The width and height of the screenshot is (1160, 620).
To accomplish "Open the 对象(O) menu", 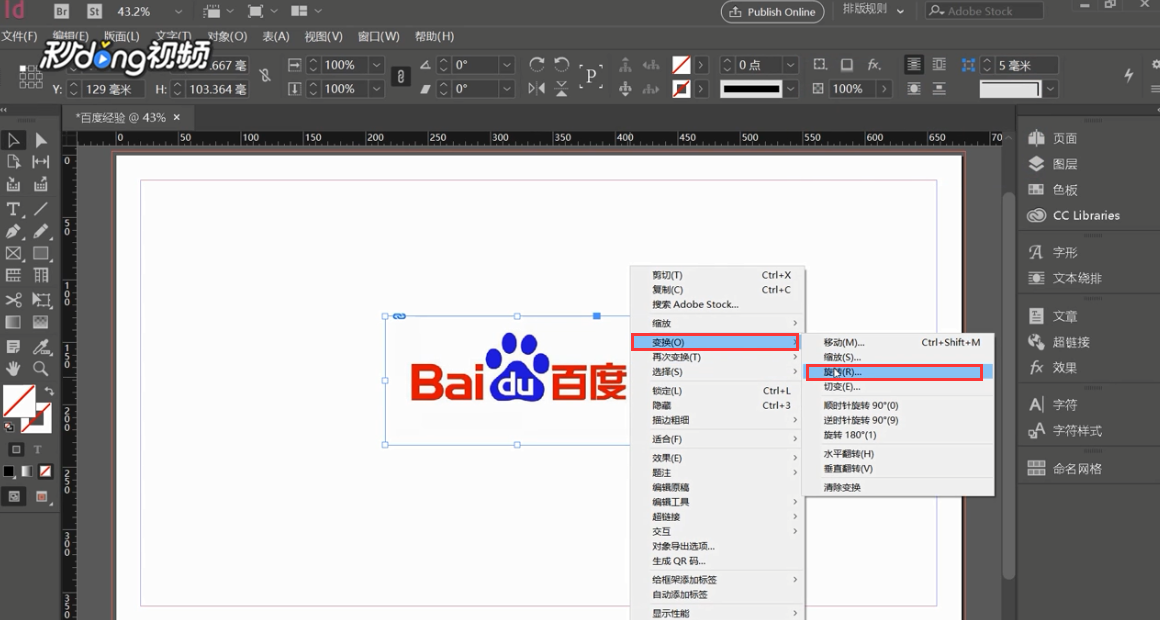I will coord(227,36).
